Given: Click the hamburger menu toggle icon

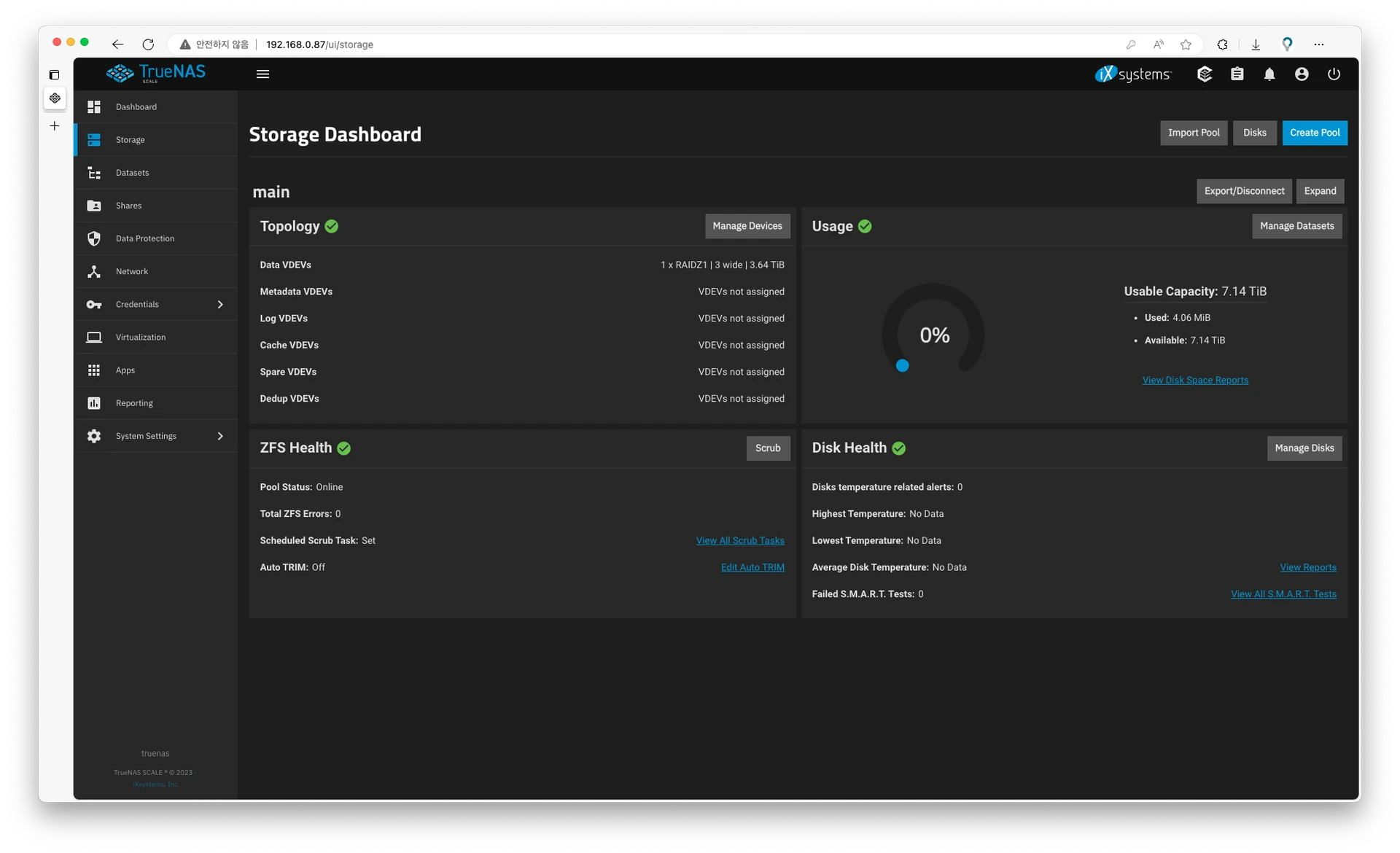Looking at the screenshot, I should pyautogui.click(x=262, y=74).
